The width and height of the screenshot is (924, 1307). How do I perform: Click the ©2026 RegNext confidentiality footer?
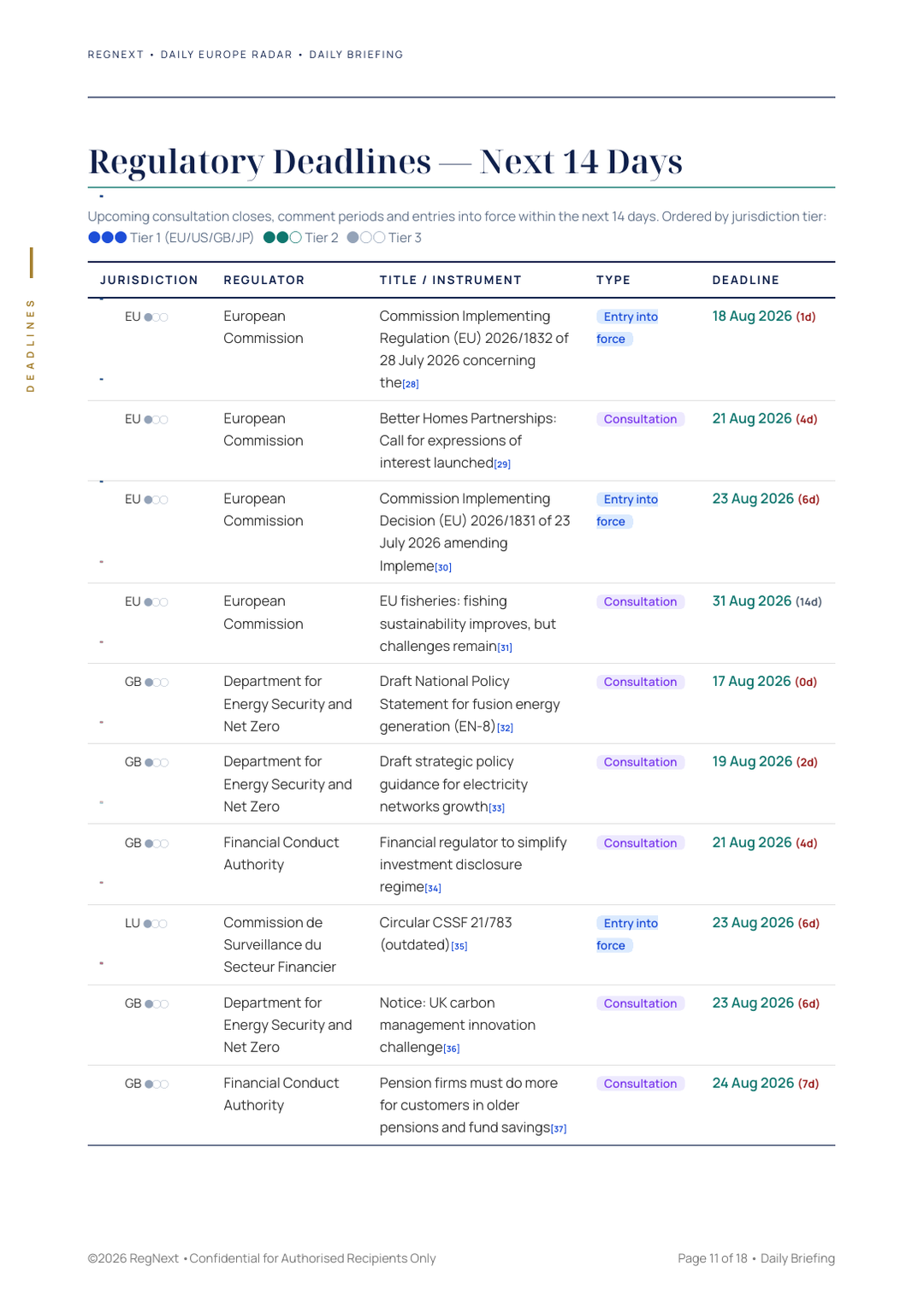[x=262, y=1258]
